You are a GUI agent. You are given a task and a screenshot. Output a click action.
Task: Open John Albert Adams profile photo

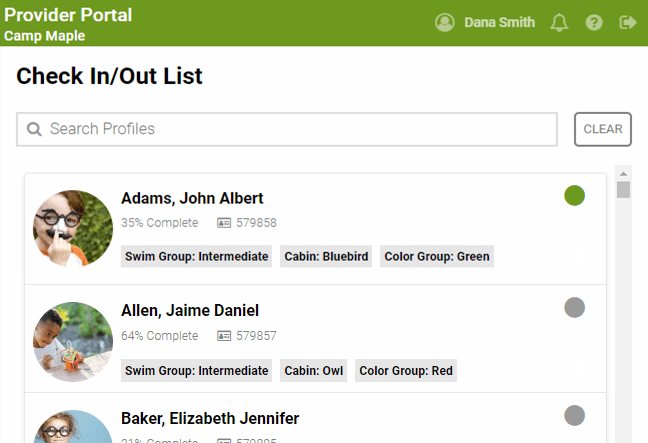[73, 229]
